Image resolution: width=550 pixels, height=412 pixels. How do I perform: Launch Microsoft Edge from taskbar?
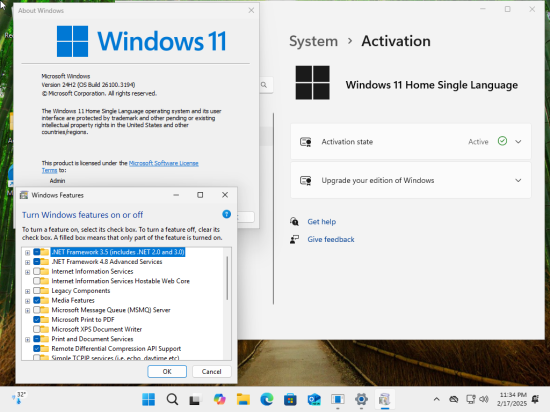(x=267, y=399)
